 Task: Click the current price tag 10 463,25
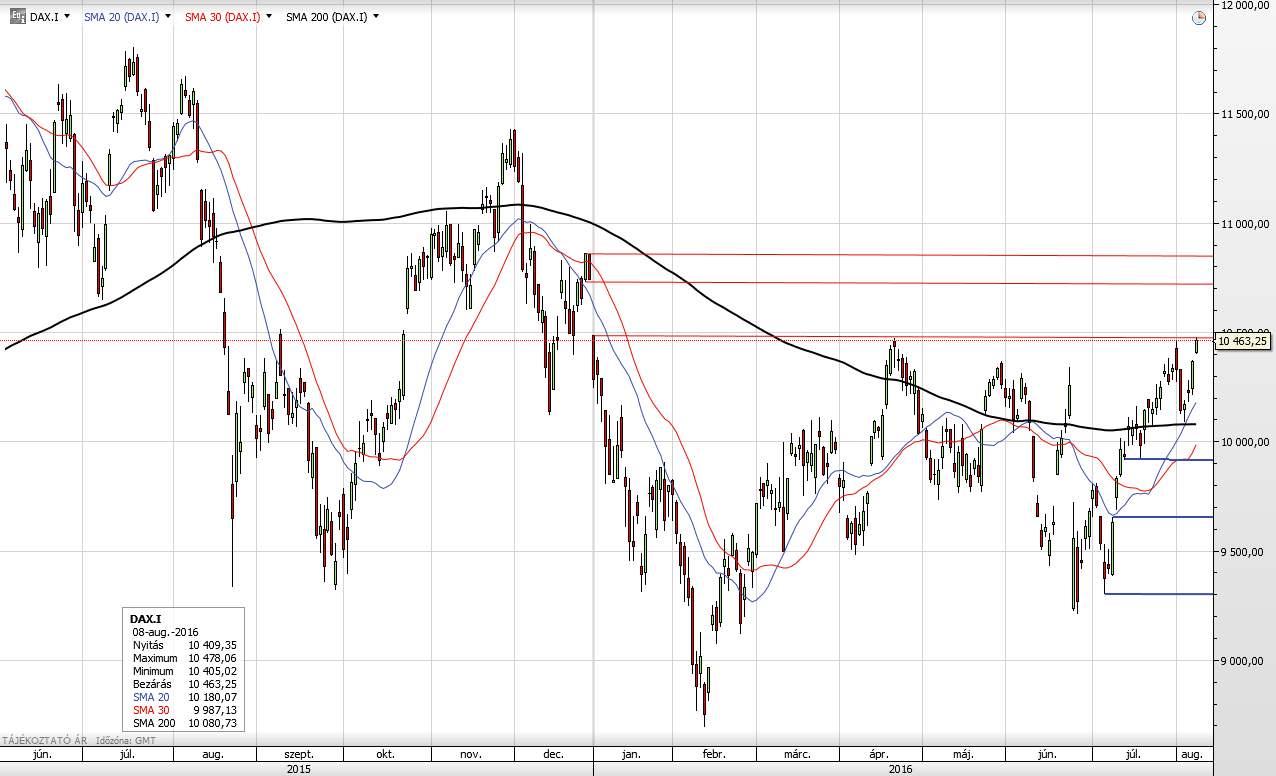pyautogui.click(x=1243, y=341)
